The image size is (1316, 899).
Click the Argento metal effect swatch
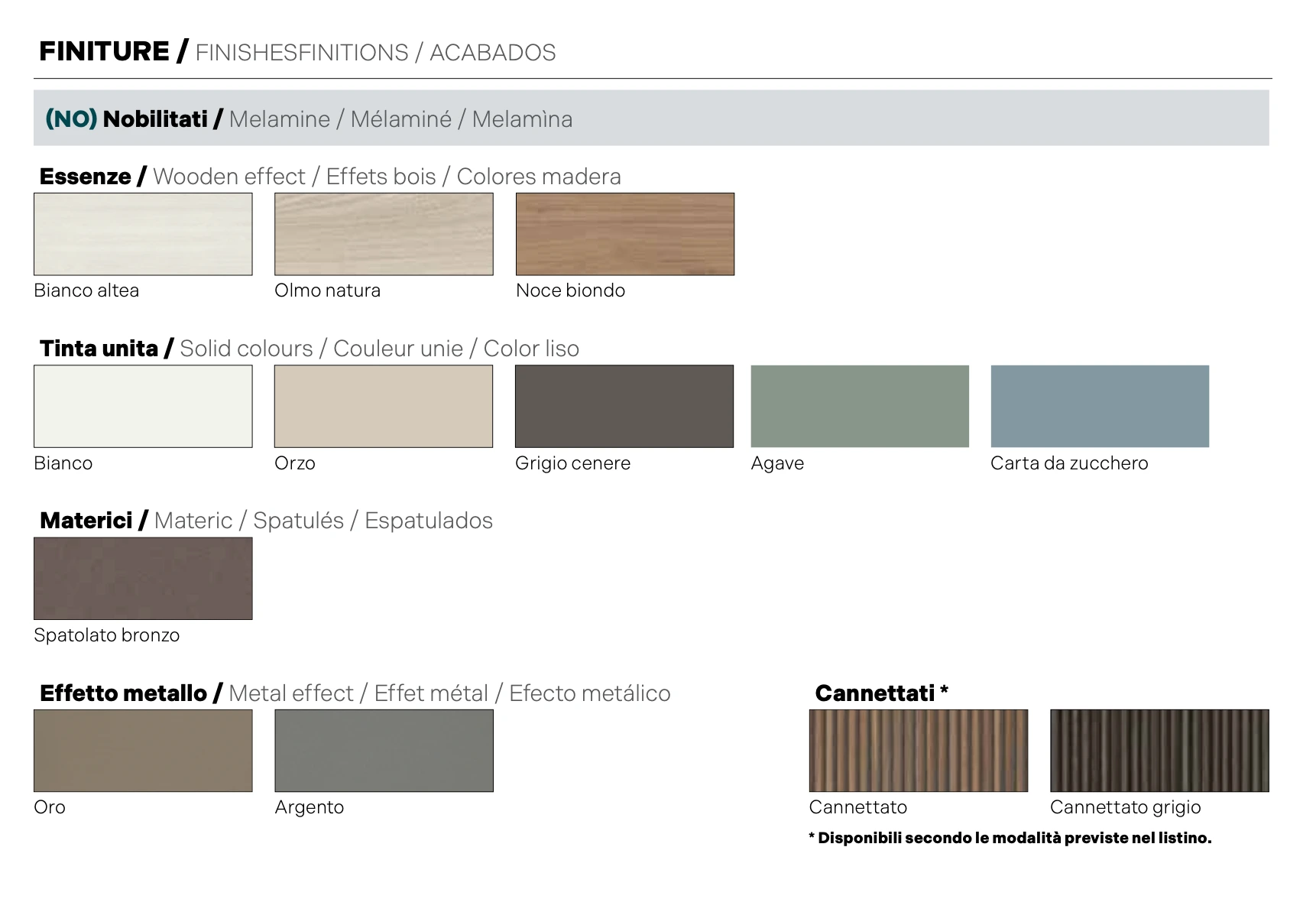(384, 751)
